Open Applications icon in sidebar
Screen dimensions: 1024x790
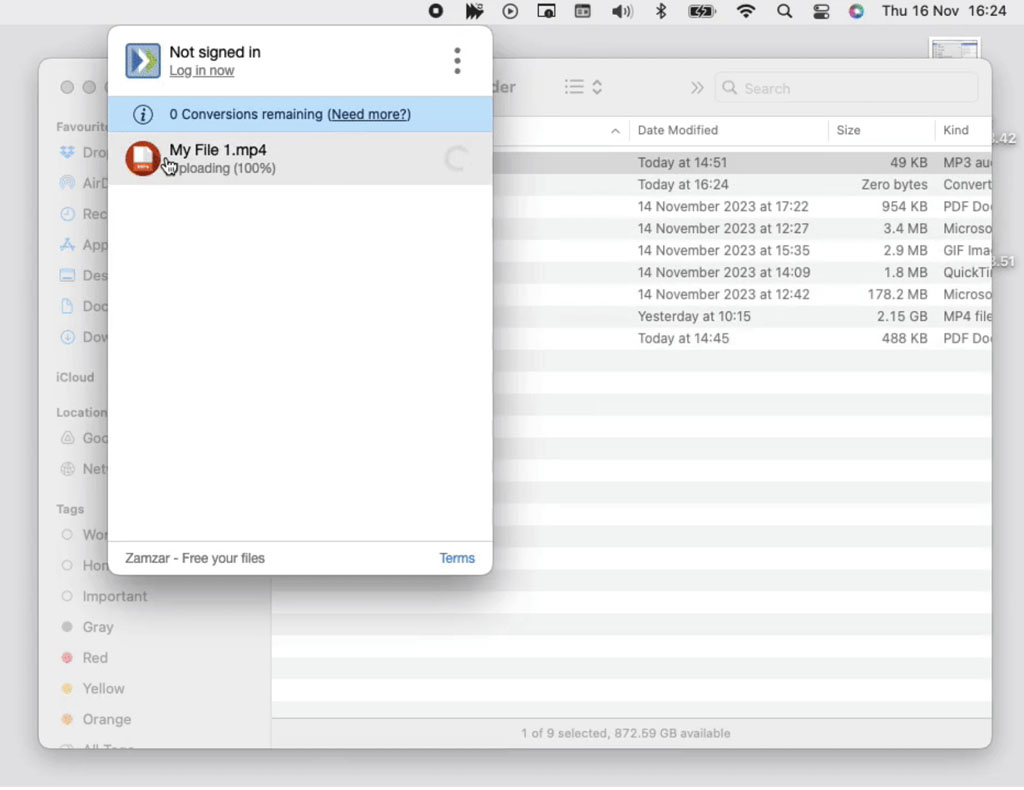(x=67, y=245)
